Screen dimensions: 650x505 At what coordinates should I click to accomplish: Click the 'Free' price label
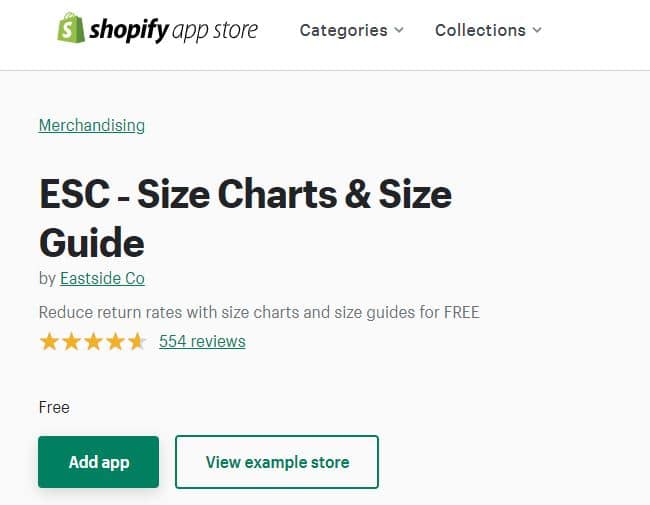[54, 407]
